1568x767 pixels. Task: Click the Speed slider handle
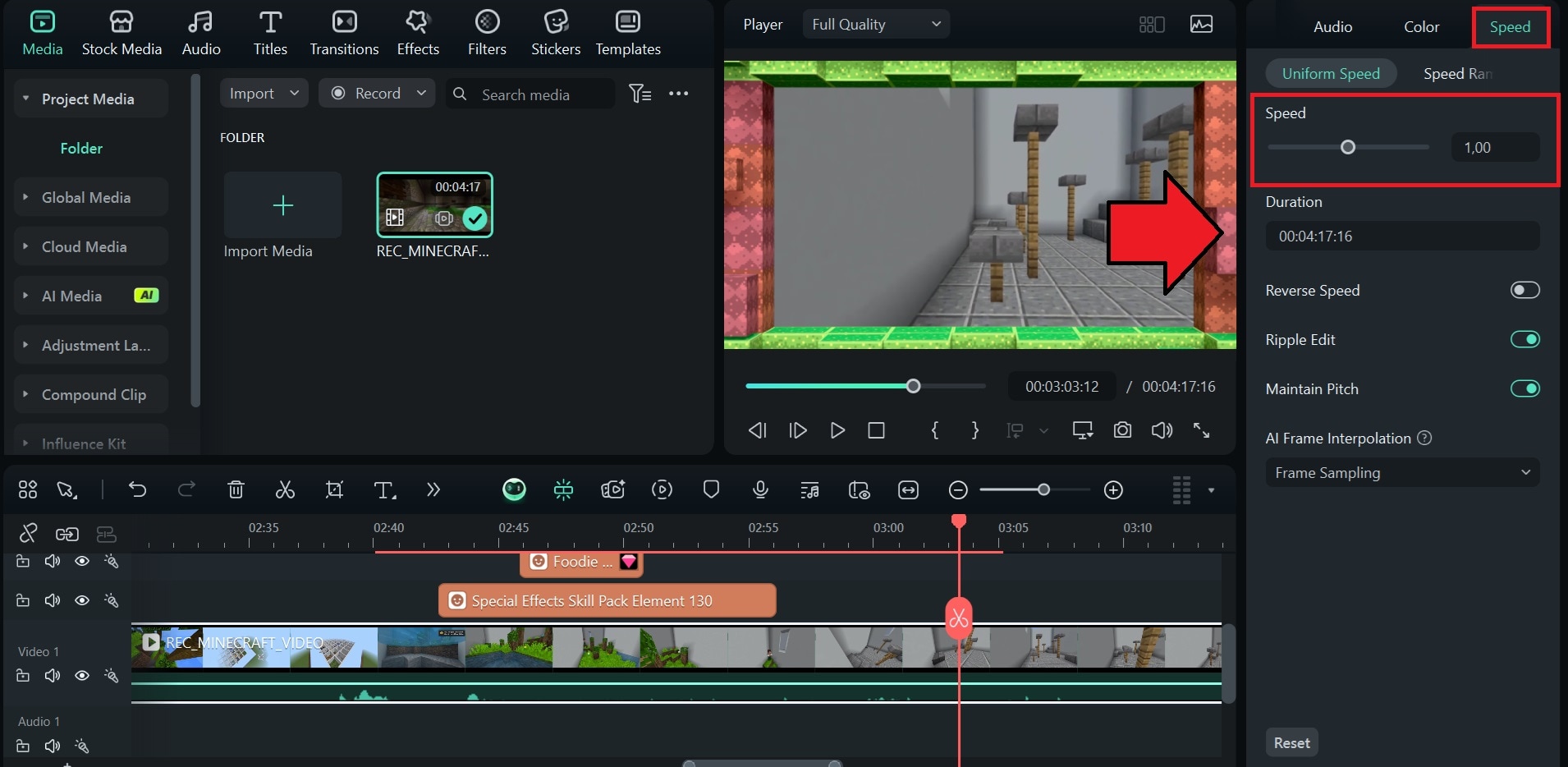(1347, 148)
